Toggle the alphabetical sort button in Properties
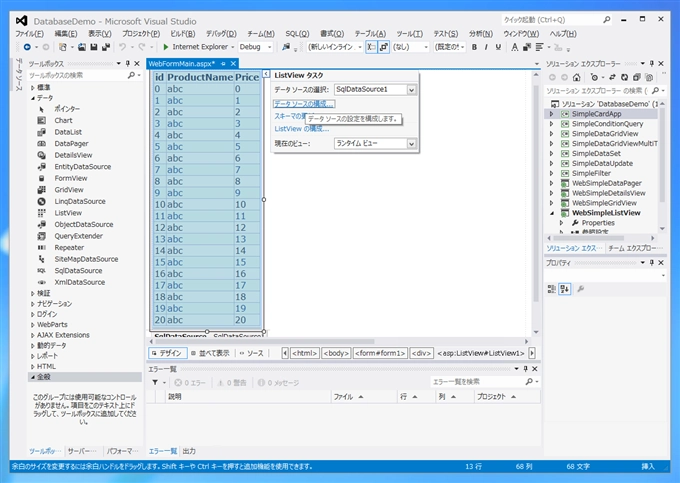Image resolution: width=680 pixels, height=483 pixels. pos(565,289)
